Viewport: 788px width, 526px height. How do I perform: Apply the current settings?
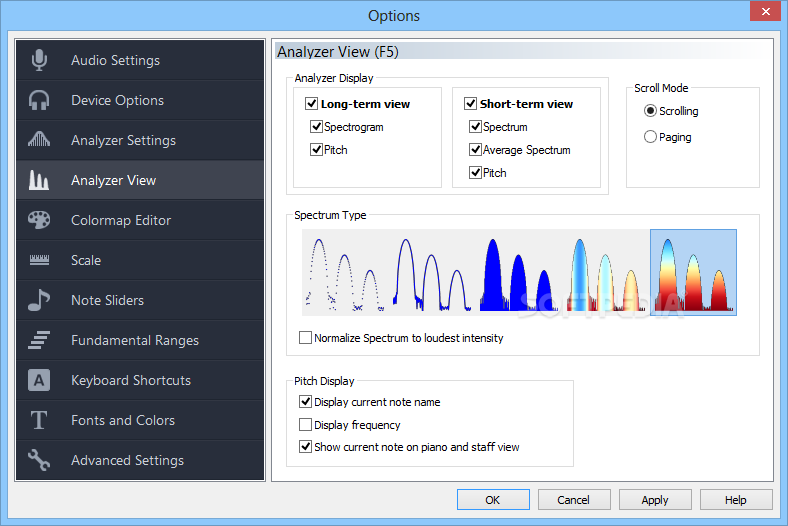tap(655, 500)
